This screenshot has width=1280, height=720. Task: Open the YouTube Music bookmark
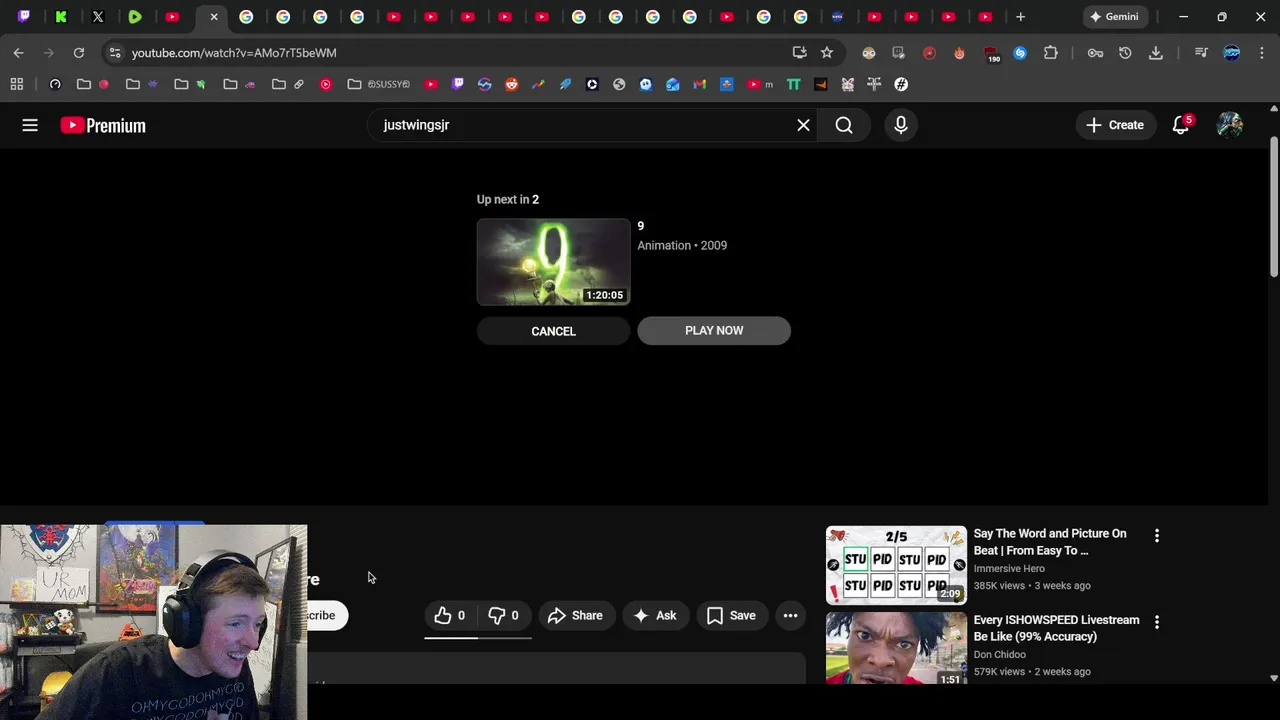[325, 84]
